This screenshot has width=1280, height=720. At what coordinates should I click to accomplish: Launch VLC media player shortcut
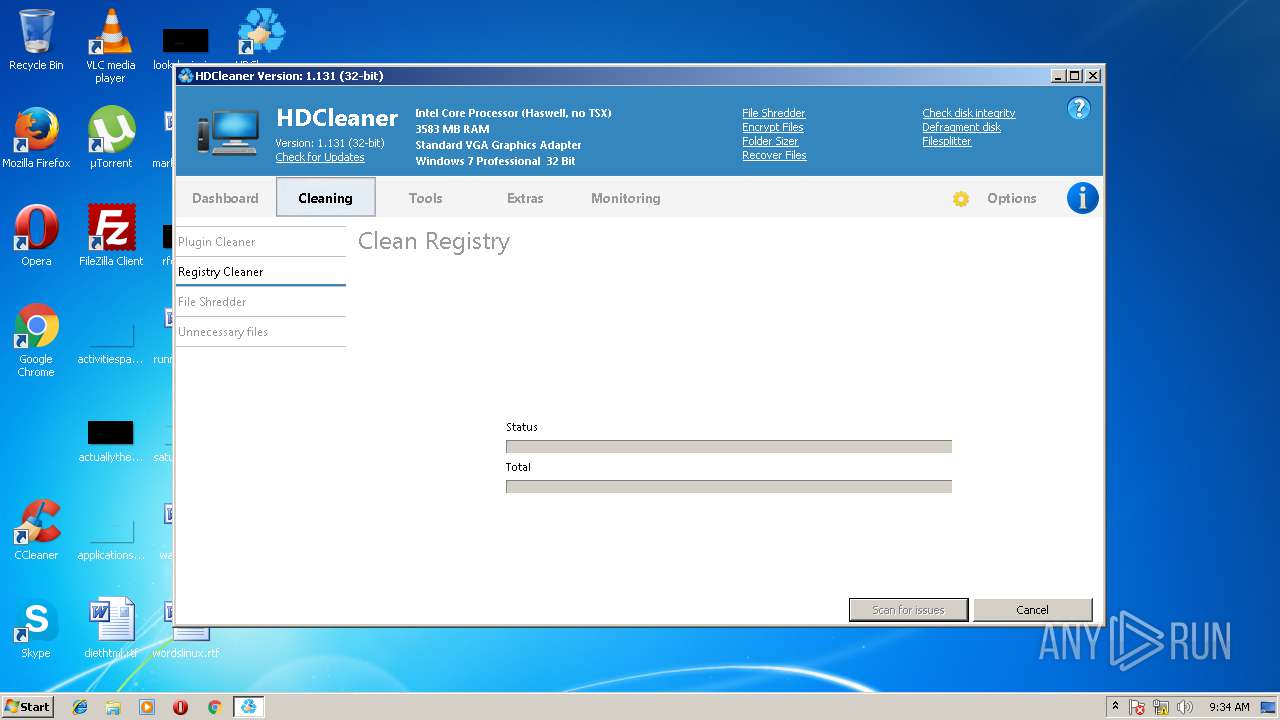[111, 46]
